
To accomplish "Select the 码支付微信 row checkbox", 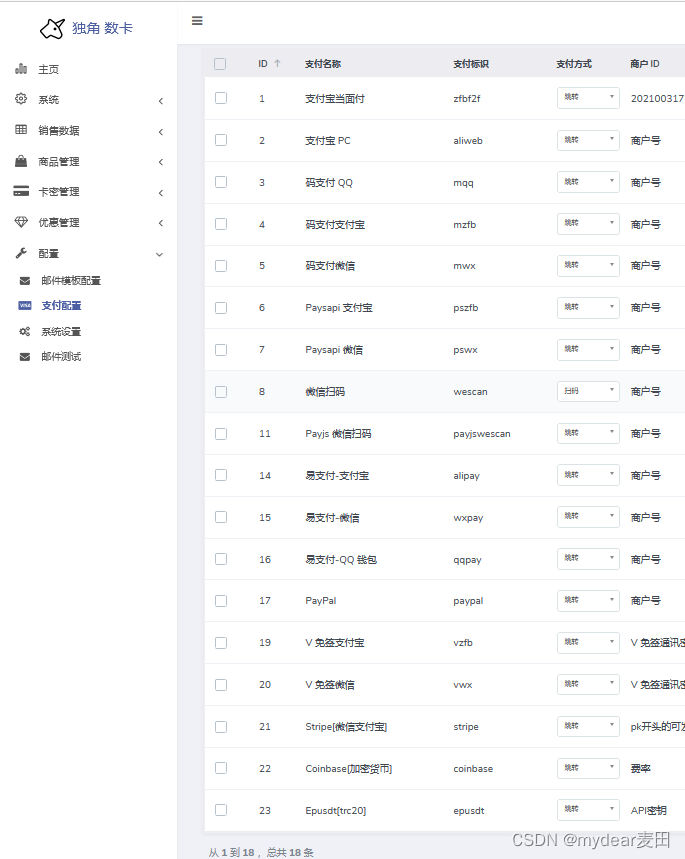I will pyautogui.click(x=221, y=266).
